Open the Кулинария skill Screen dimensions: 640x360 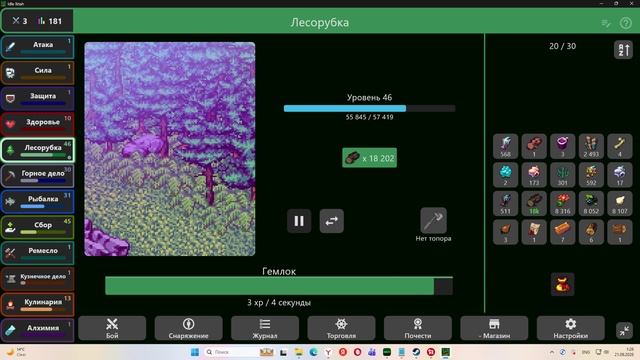click(x=37, y=304)
